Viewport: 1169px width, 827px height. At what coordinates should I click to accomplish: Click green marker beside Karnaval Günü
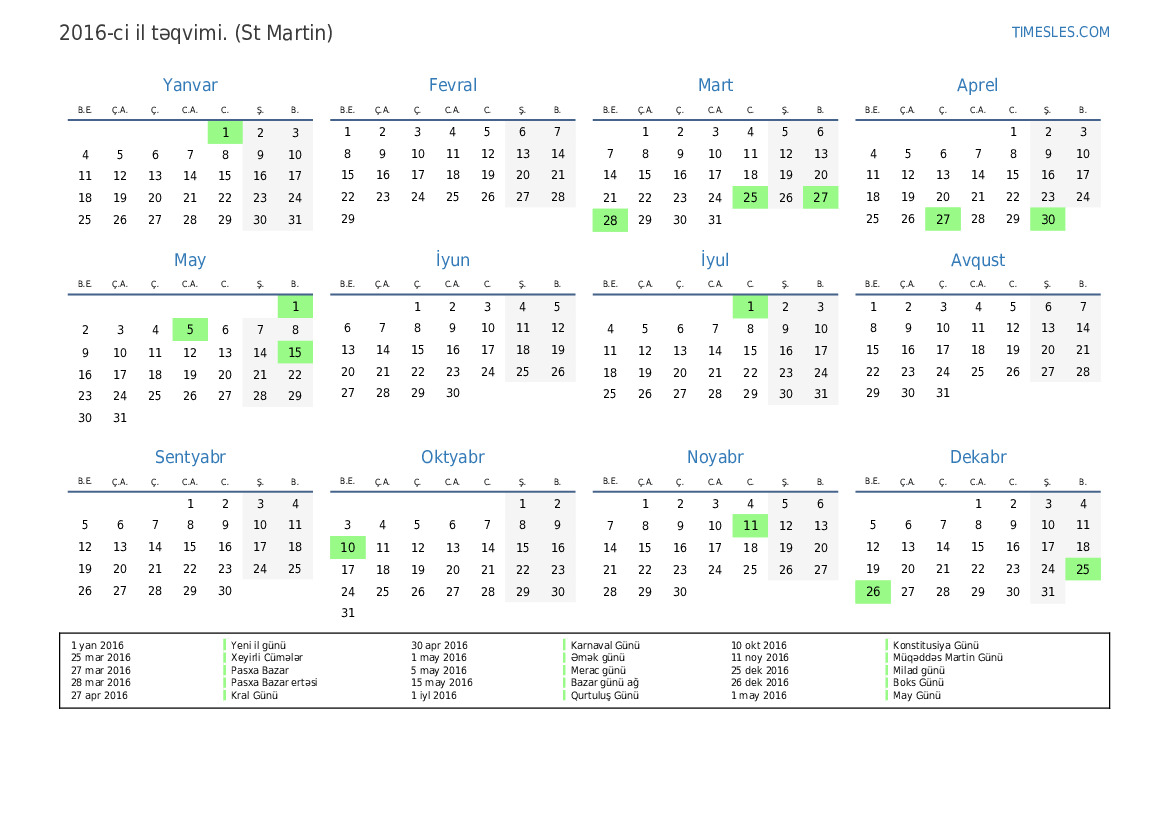[x=565, y=646]
